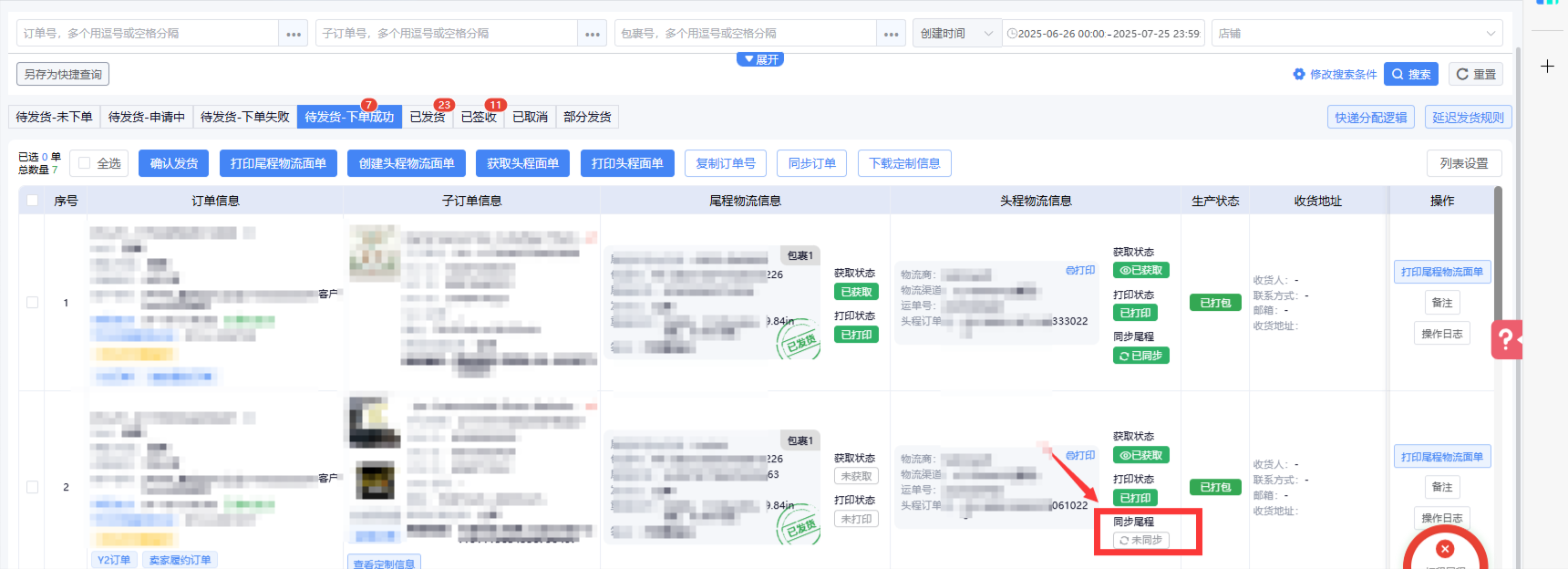Click the 确认发货 button

pos(174,163)
